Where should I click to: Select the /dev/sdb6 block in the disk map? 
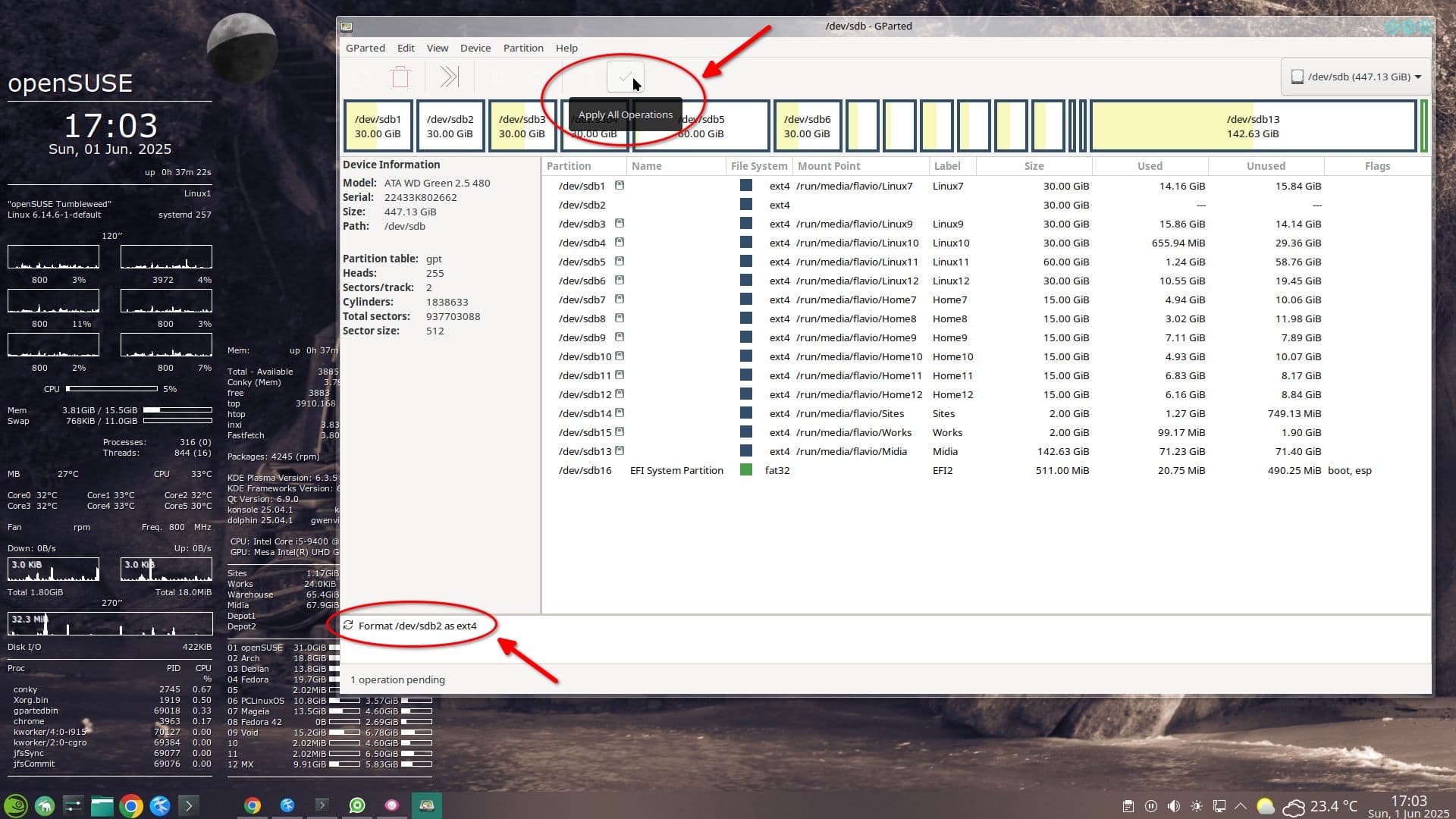point(807,126)
